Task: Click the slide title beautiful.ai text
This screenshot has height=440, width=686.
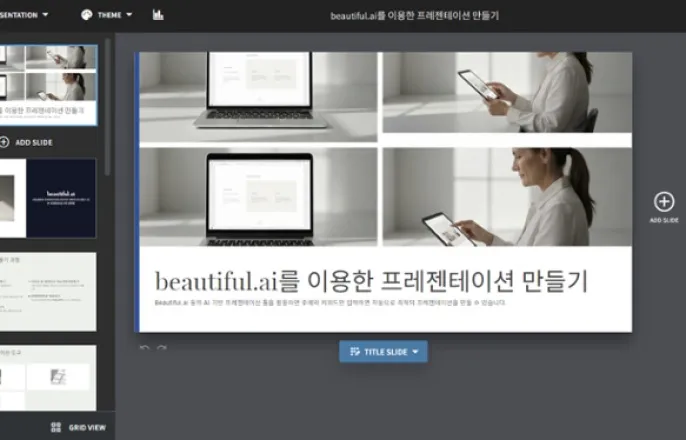Action: pyautogui.click(x=371, y=281)
